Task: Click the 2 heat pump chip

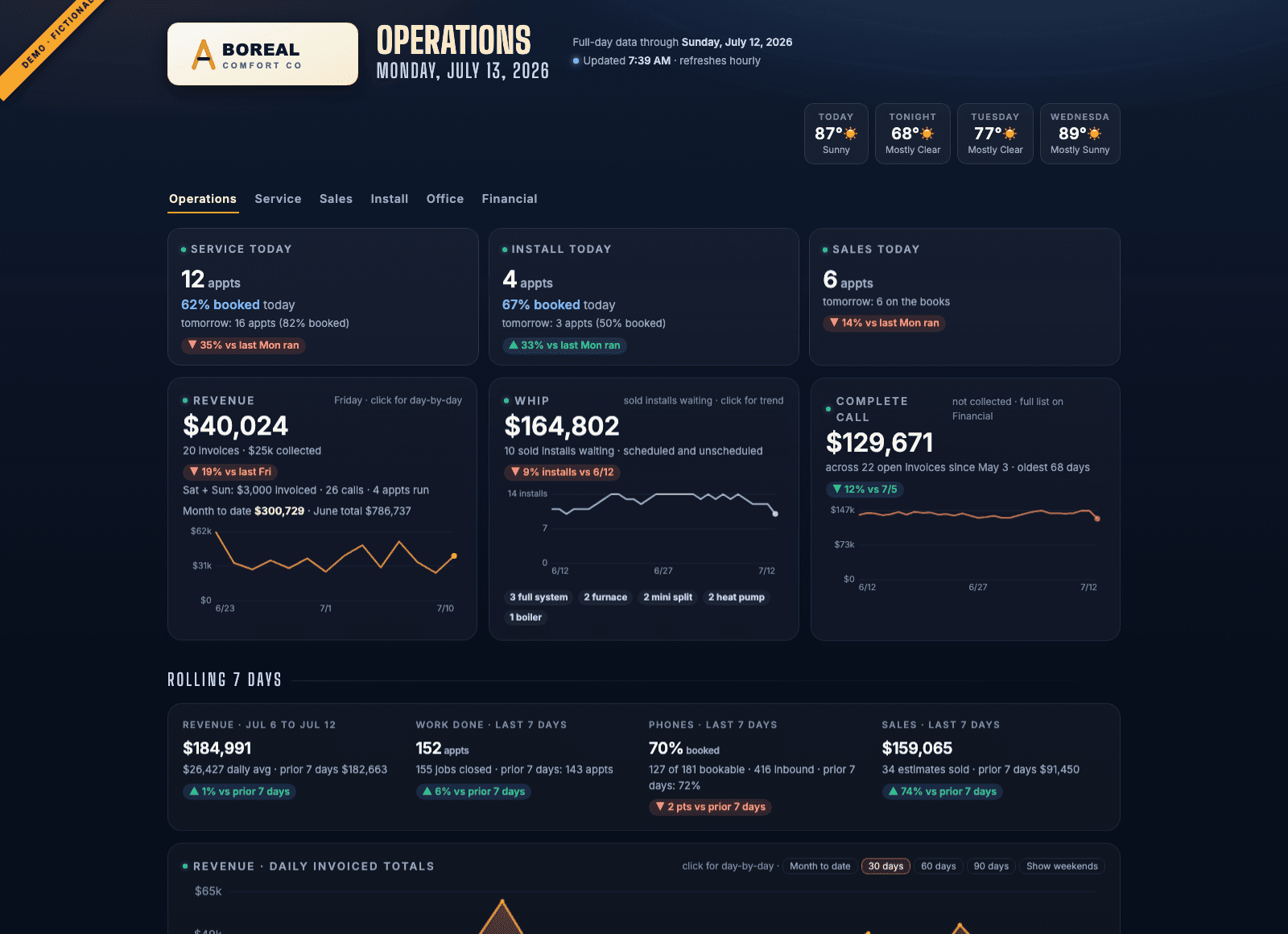Action: 737,597
